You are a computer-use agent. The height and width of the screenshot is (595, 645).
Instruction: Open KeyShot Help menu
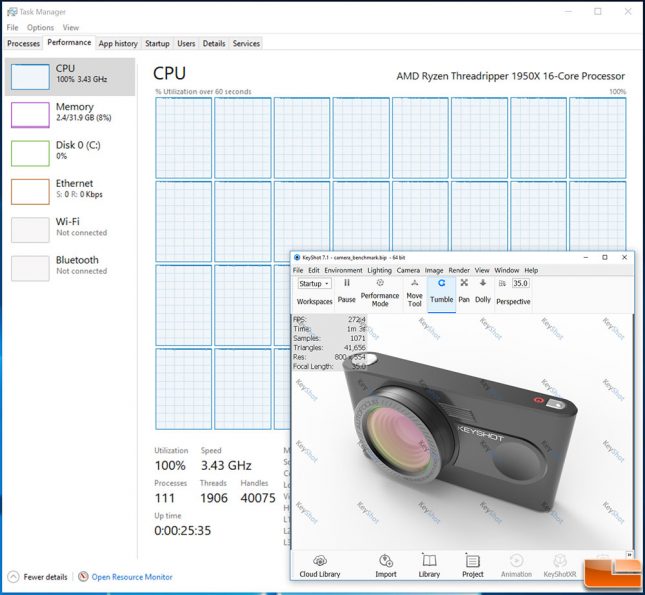[531, 270]
